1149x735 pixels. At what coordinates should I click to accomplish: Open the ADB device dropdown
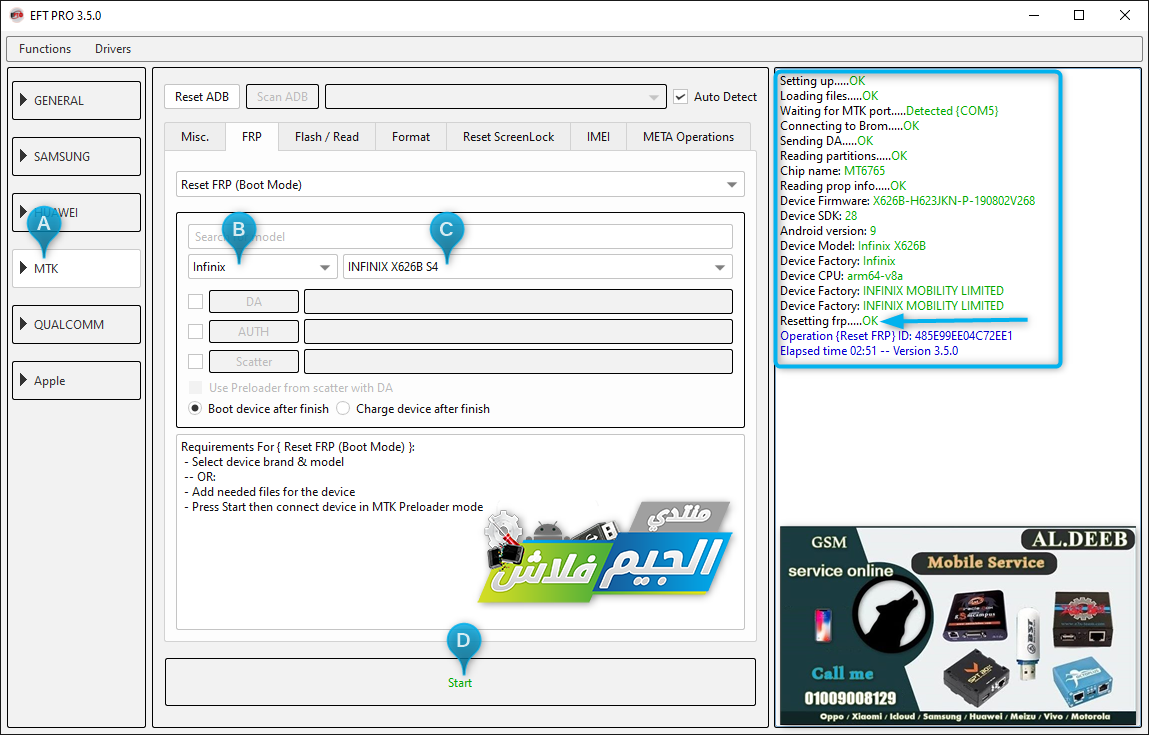[495, 97]
